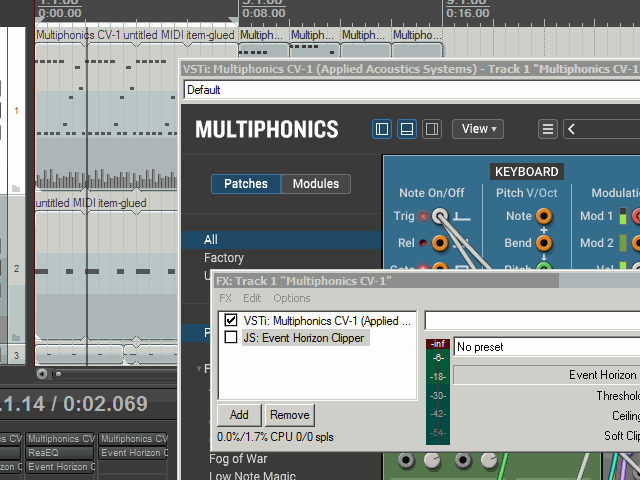The image size is (640, 480).
Task: Select the All patch category
Action: point(282,240)
